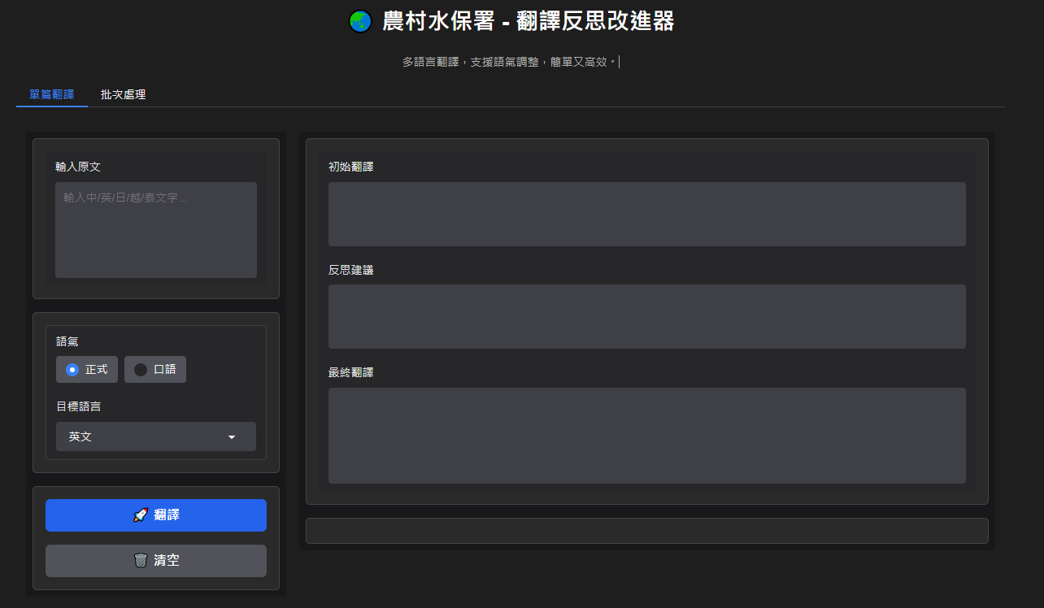The height and width of the screenshot is (608, 1044).
Task: Click in the 最終翻譯 output box
Action: 647,436
